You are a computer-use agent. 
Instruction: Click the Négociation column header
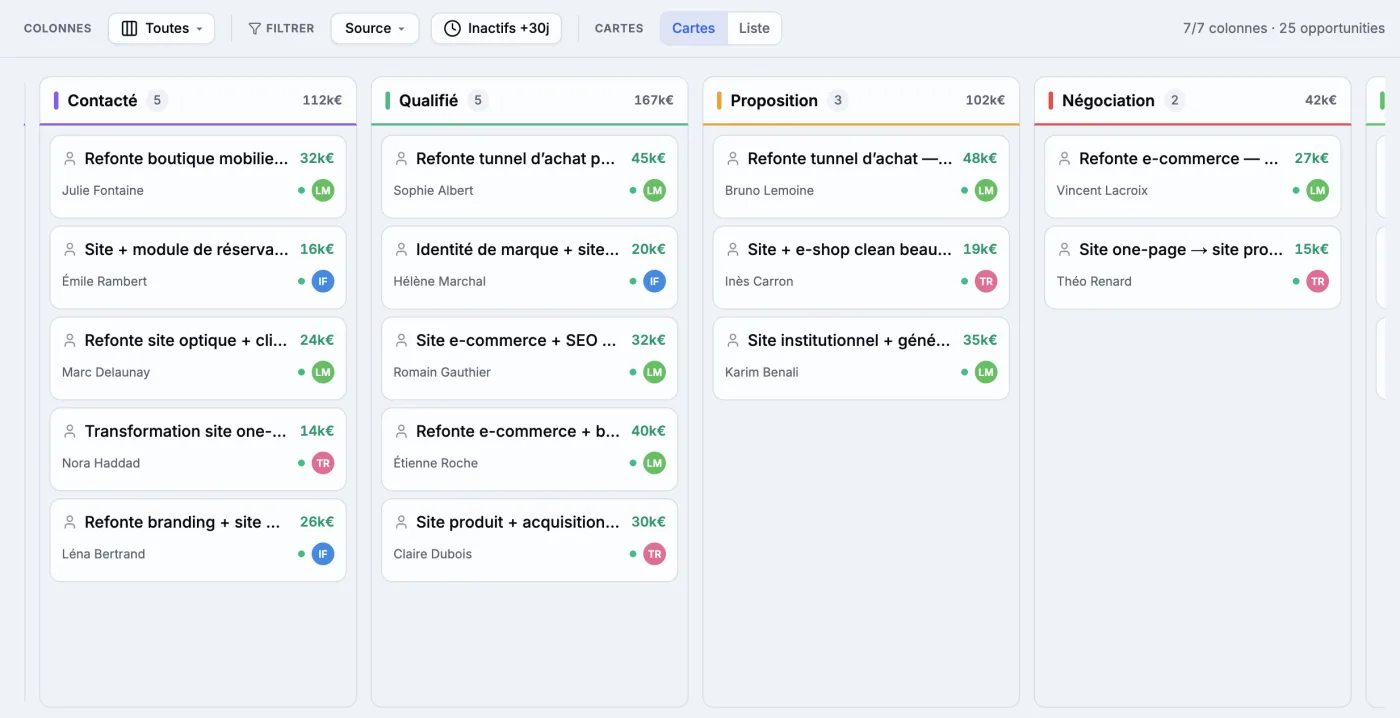coord(1192,100)
